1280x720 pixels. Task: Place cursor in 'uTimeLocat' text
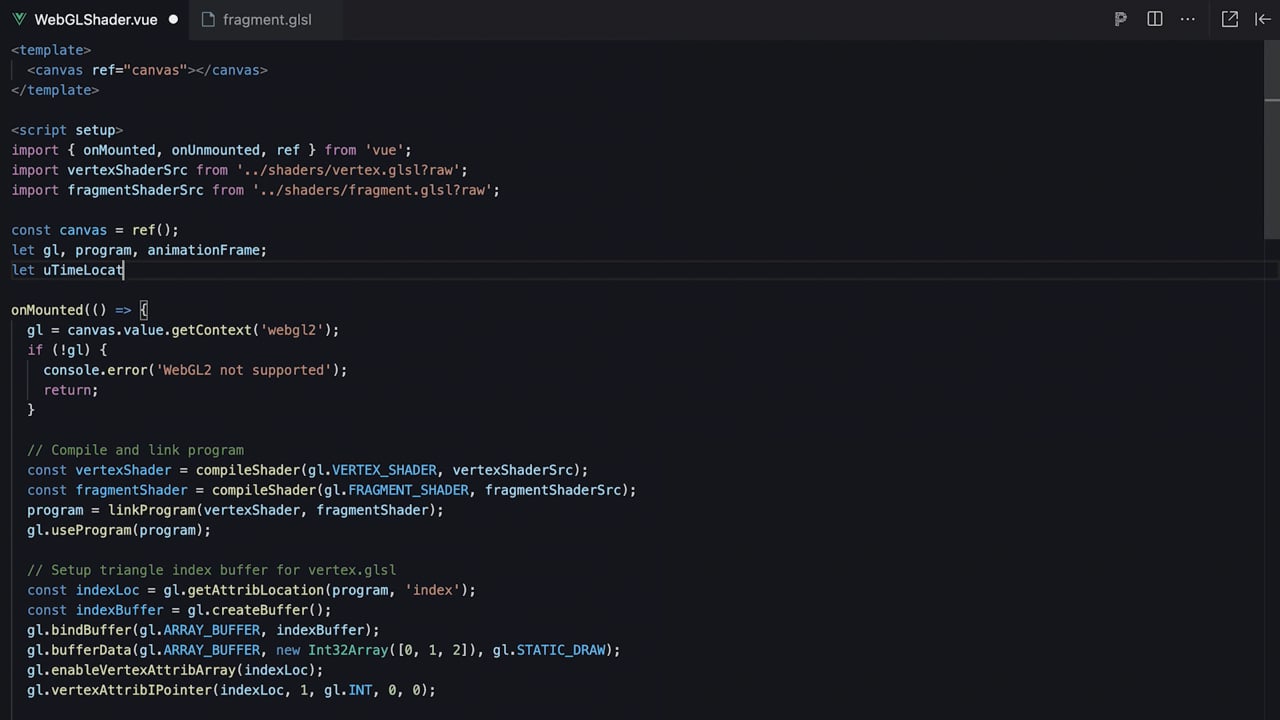[x=83, y=270]
